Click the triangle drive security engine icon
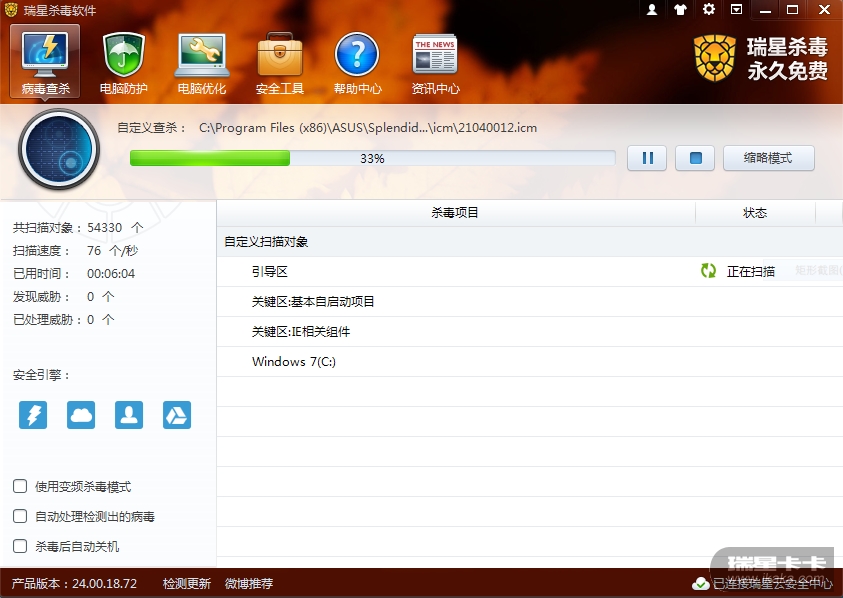Screen dimensions: 843x598 pyautogui.click(x=177, y=415)
